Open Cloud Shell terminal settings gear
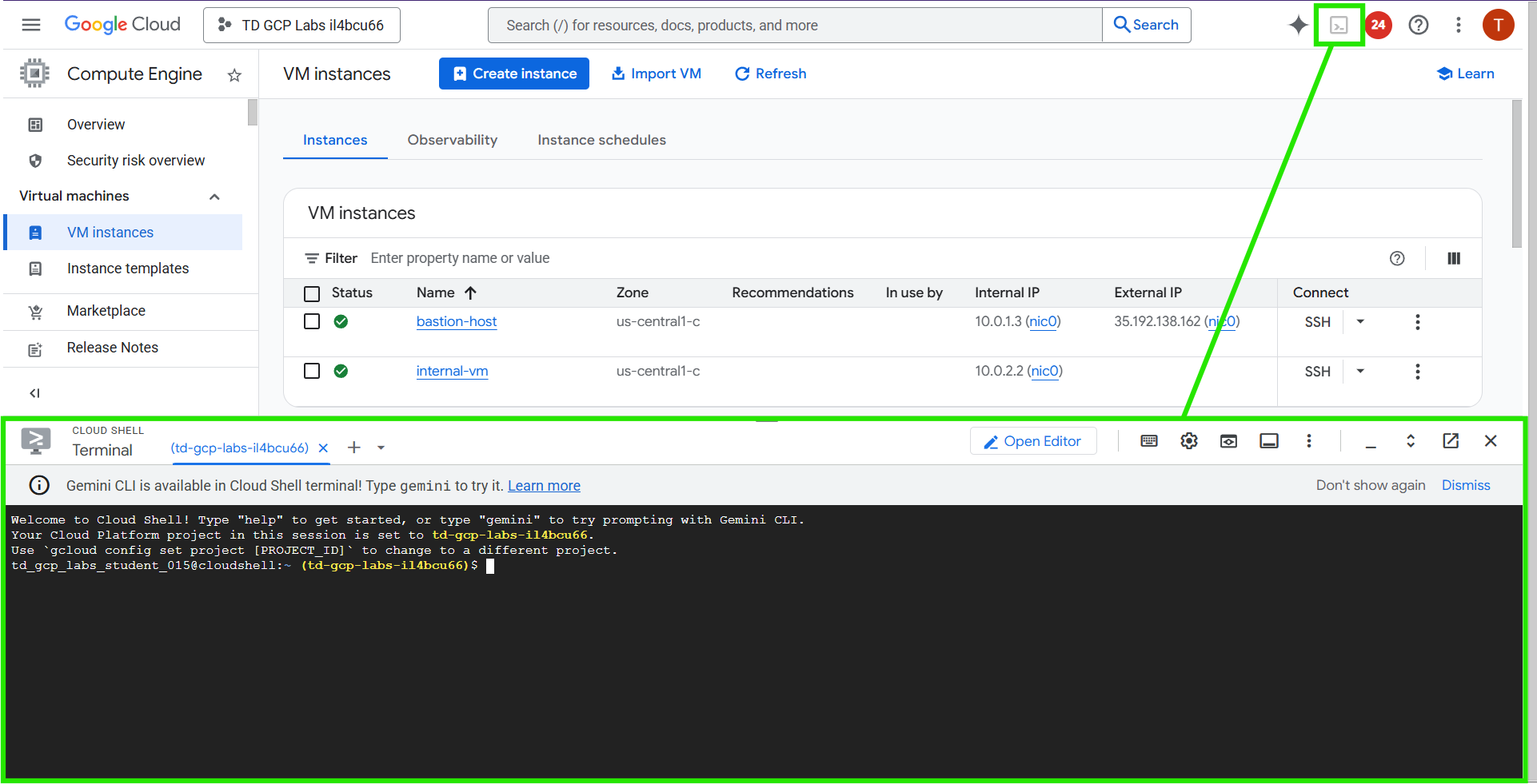Viewport: 1537px width, 784px height. (1189, 441)
